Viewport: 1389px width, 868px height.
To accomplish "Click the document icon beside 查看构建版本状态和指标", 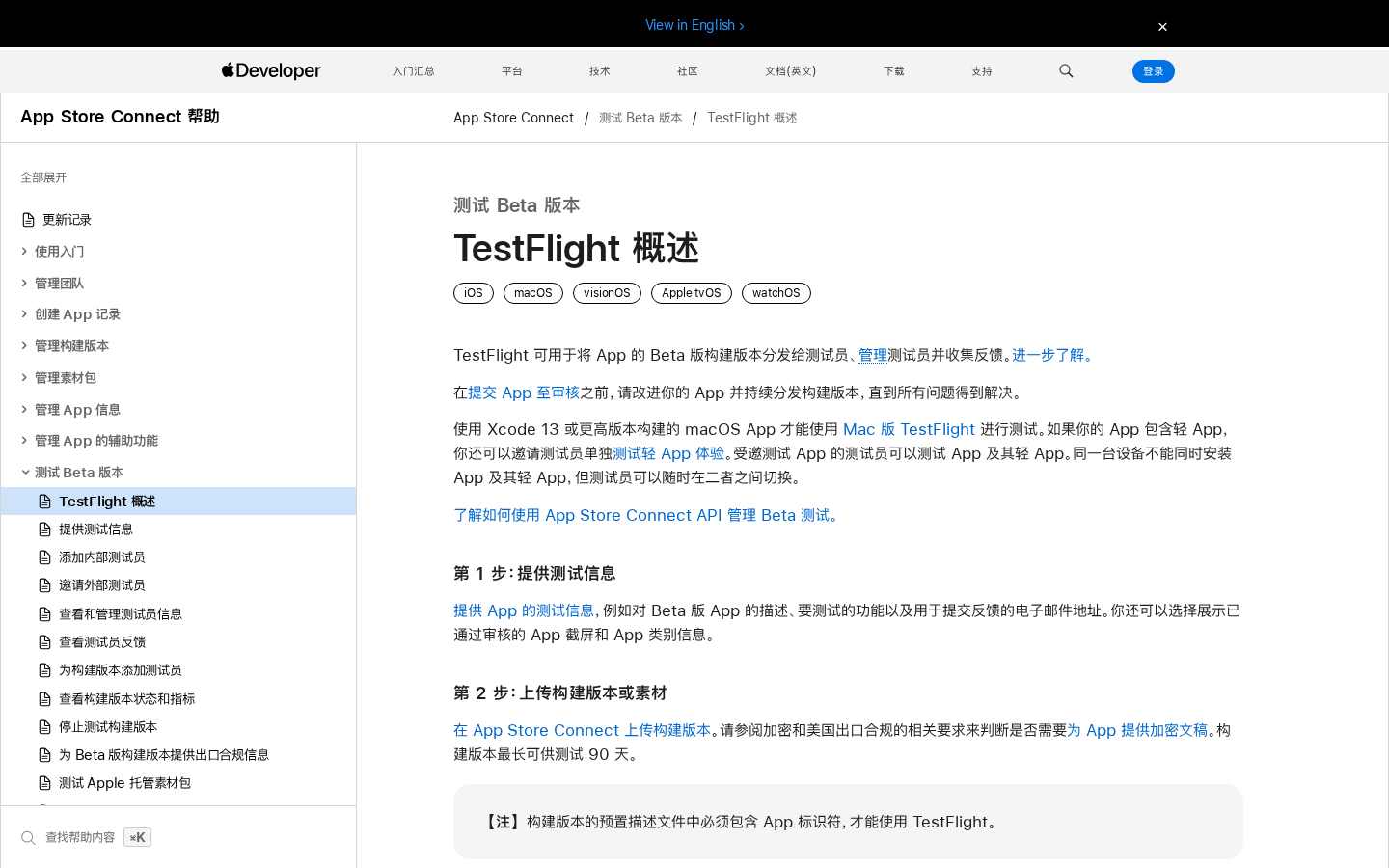I will 44,699.
